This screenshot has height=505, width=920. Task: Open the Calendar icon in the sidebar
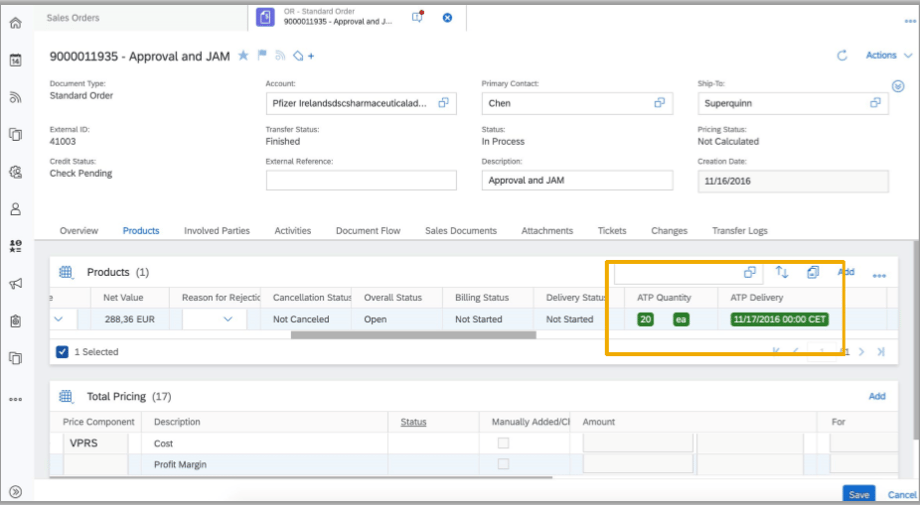[16, 60]
